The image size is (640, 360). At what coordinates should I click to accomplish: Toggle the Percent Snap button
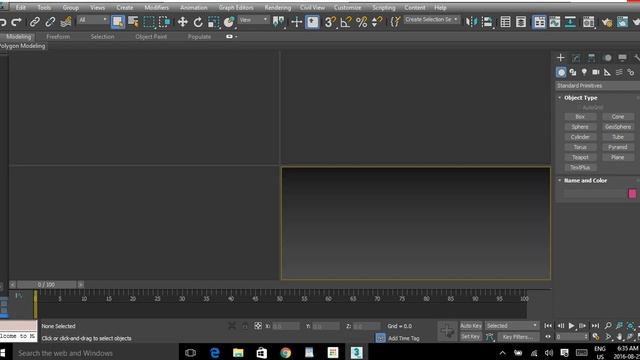(x=362, y=22)
